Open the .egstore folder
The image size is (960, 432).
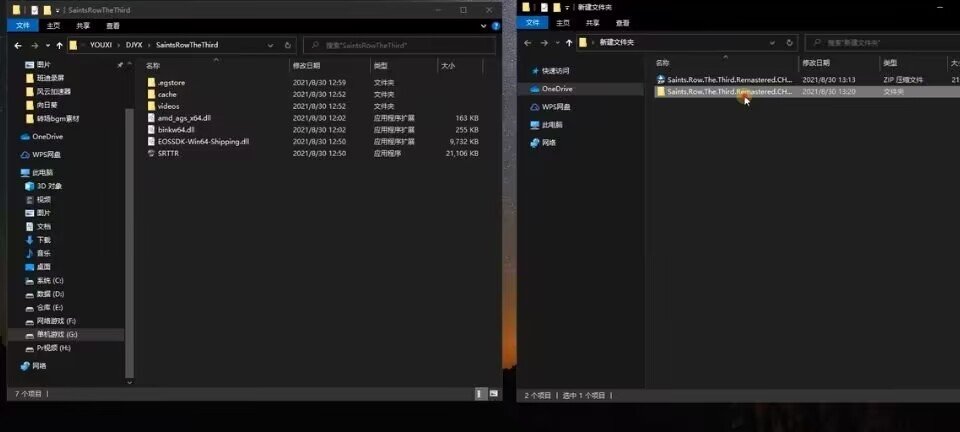tap(171, 82)
